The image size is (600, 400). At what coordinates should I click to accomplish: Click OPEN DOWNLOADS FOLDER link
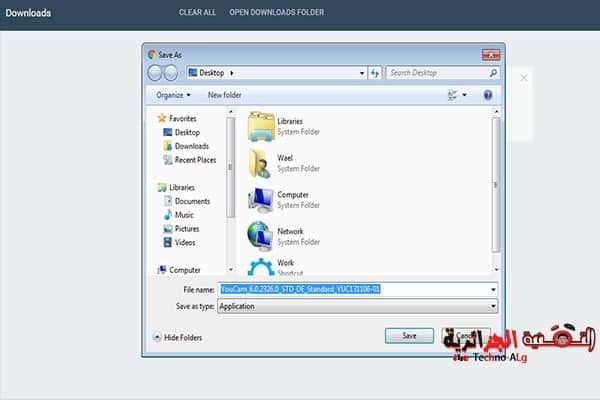(277, 13)
